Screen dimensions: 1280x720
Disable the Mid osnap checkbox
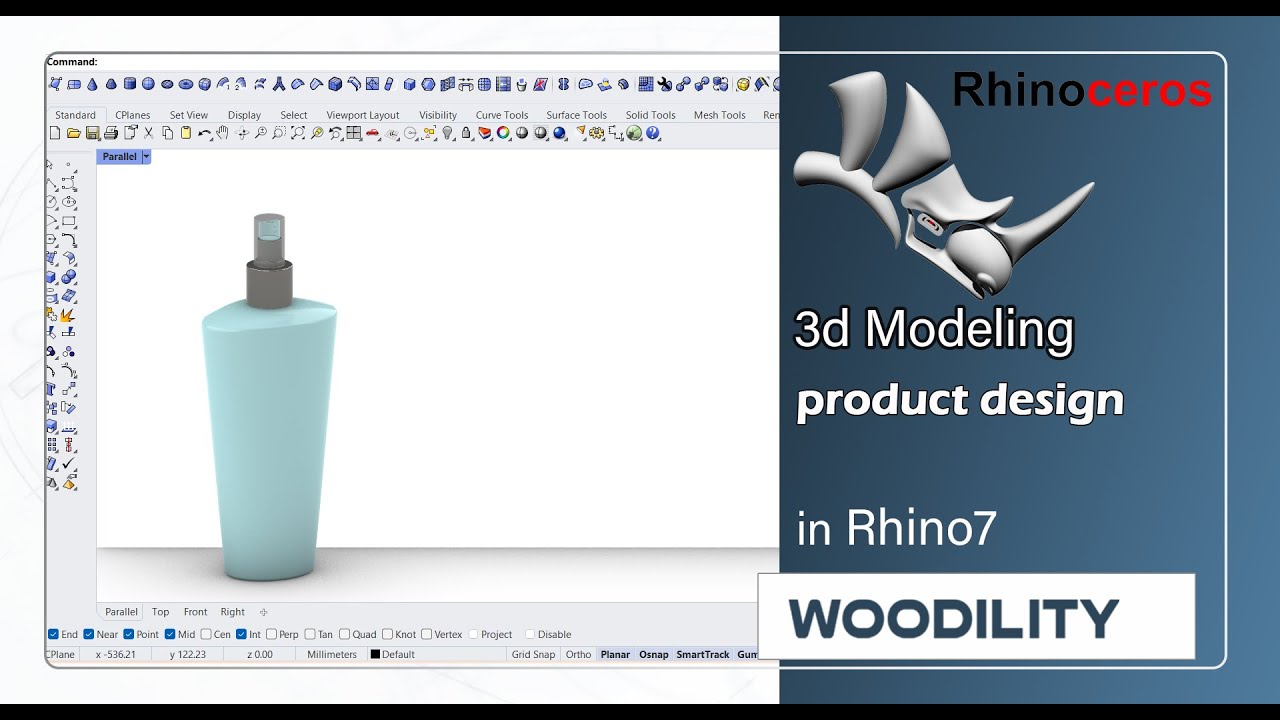tap(170, 634)
